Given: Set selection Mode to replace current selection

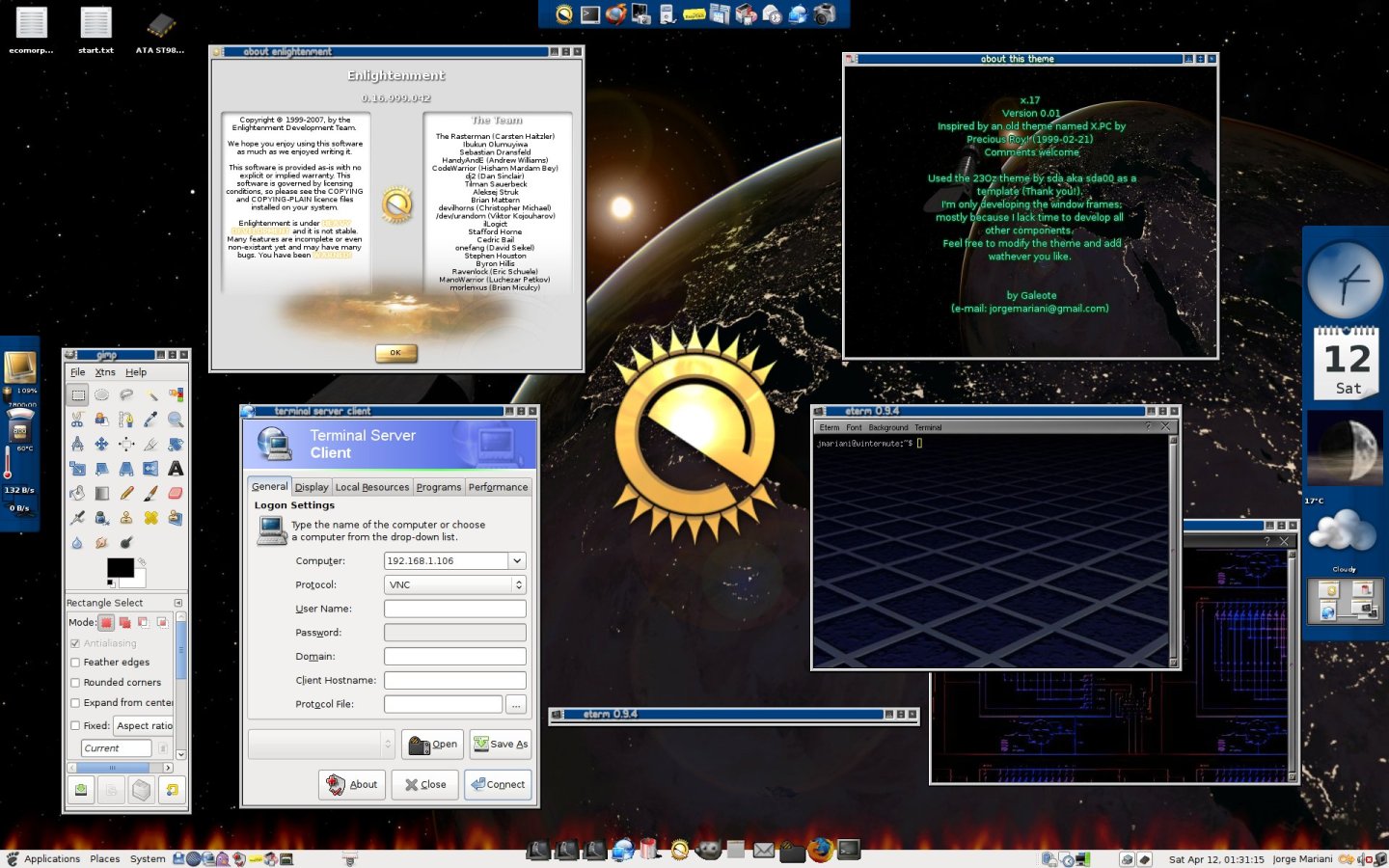Looking at the screenshot, I should [106, 623].
